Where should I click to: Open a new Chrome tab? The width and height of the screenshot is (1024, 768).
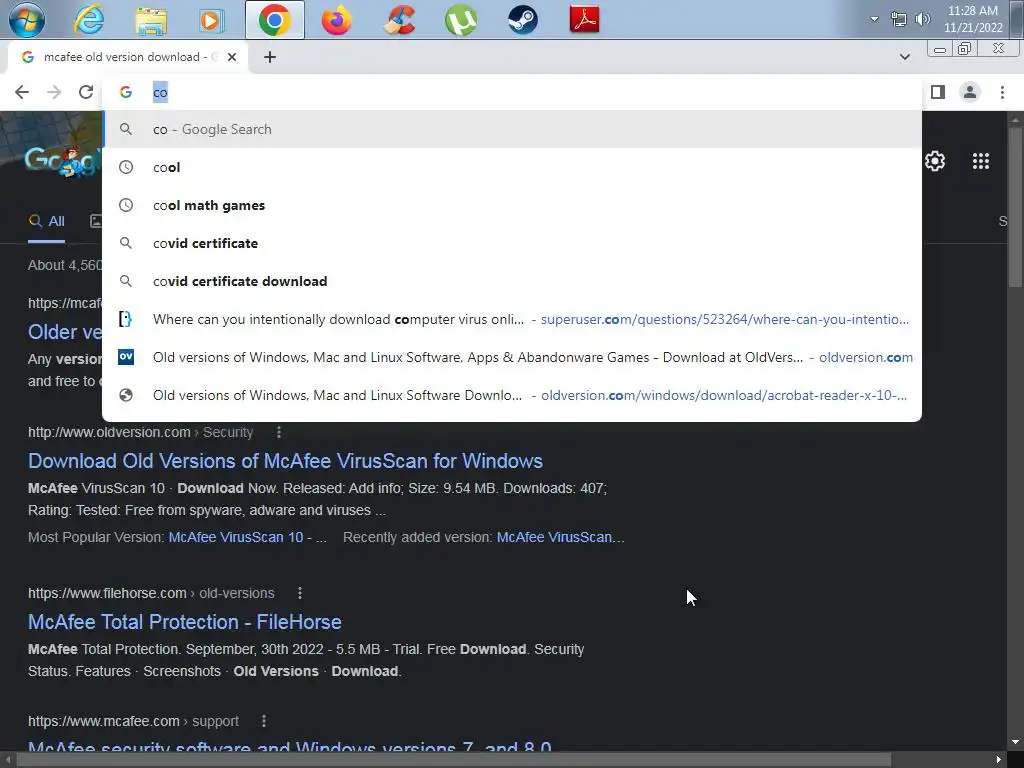[x=270, y=57]
